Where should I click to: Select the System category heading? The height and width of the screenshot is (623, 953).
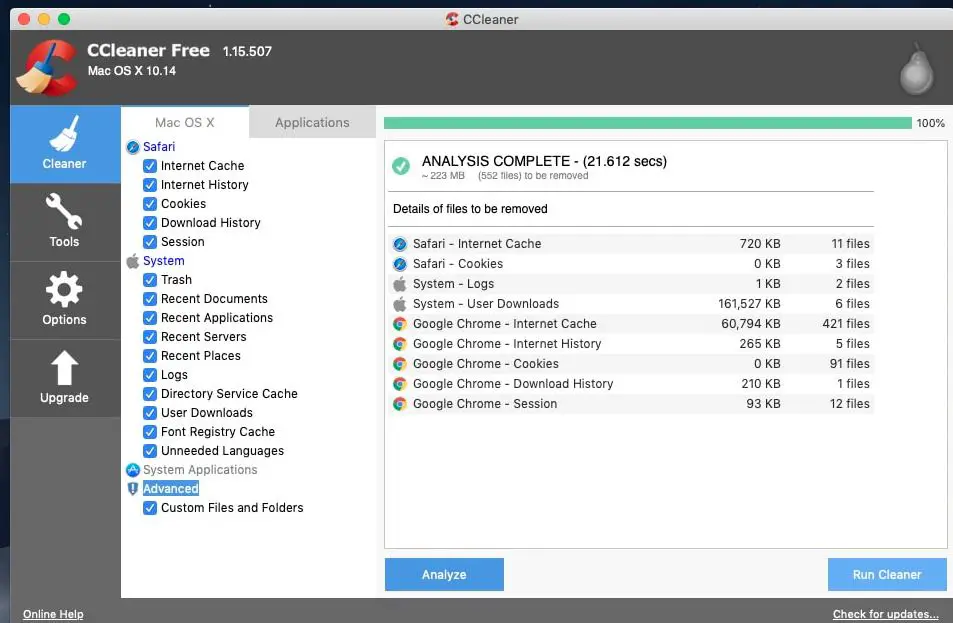pos(163,261)
